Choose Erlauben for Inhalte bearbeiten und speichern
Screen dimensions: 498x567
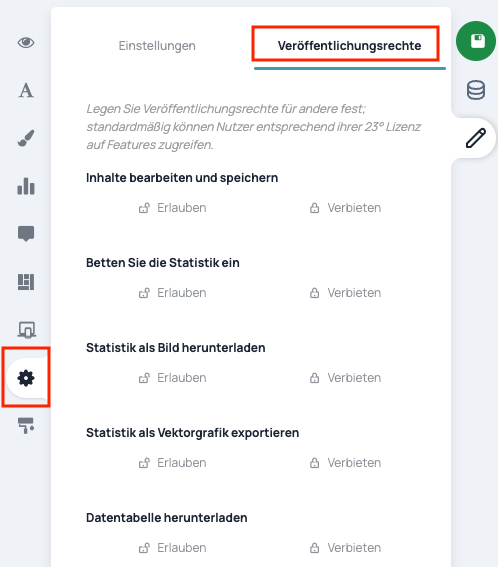[x=173, y=208]
